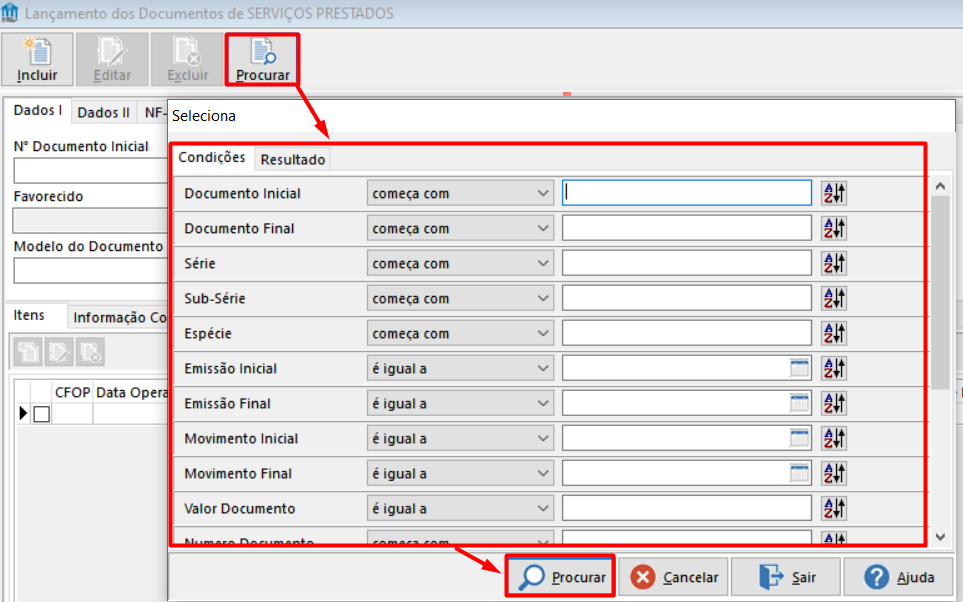Toggle sort order for Espécie row
Viewport: 963px width, 602px height.
click(x=834, y=334)
